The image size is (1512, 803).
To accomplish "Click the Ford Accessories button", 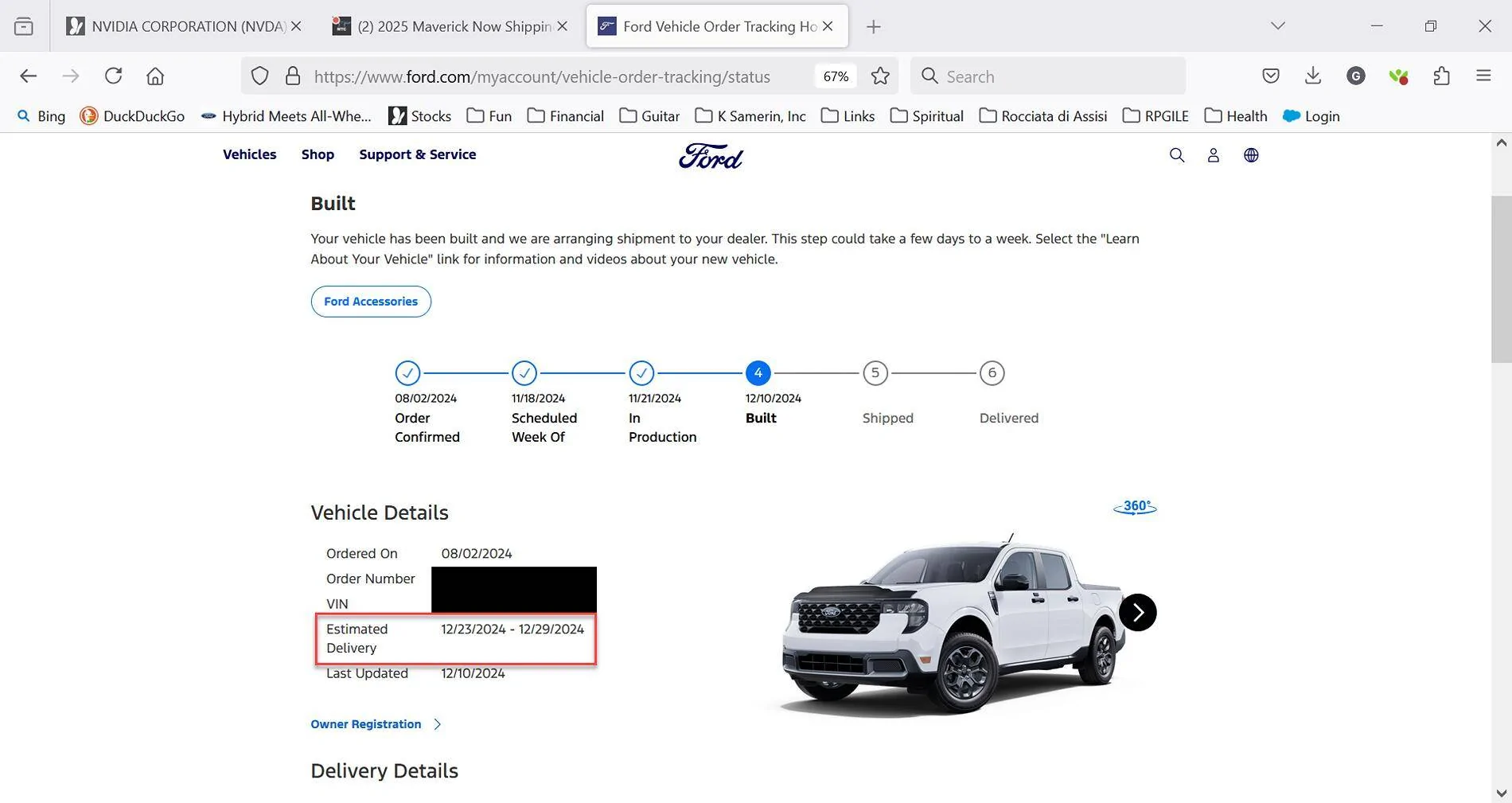I will tap(371, 302).
